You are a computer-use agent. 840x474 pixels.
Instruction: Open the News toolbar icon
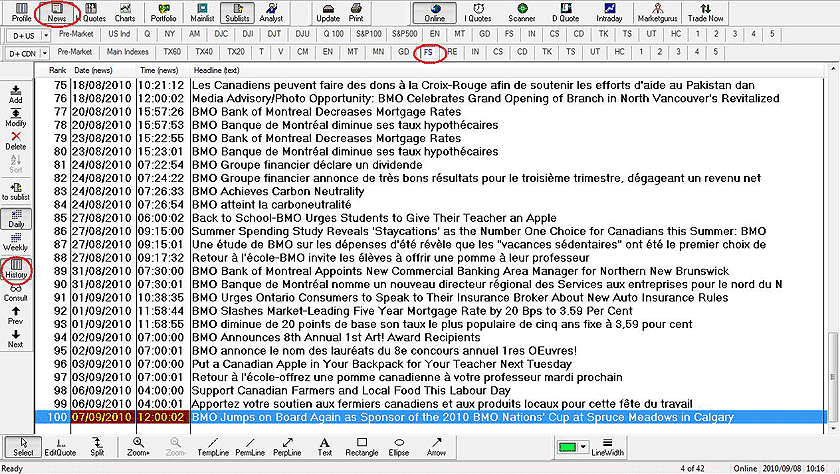[x=56, y=13]
